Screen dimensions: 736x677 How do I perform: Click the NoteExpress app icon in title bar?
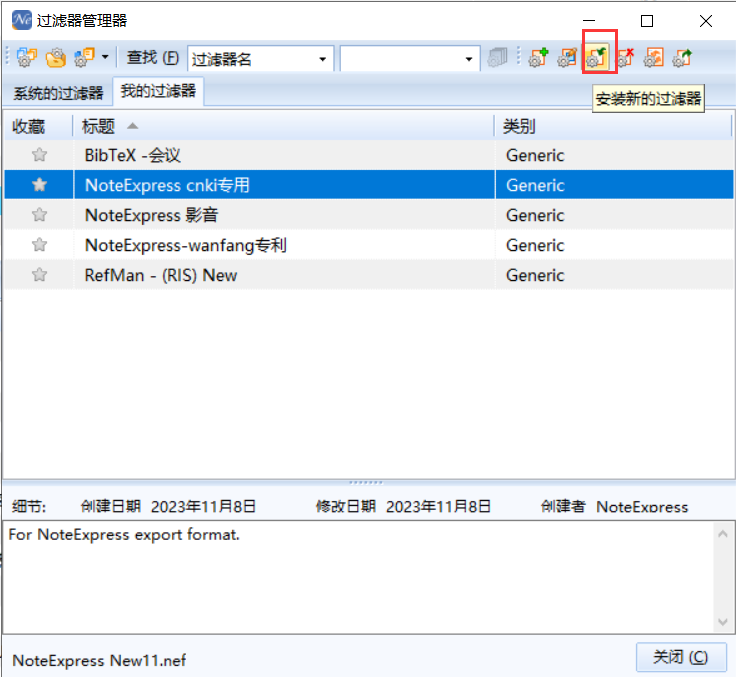[x=22, y=20]
